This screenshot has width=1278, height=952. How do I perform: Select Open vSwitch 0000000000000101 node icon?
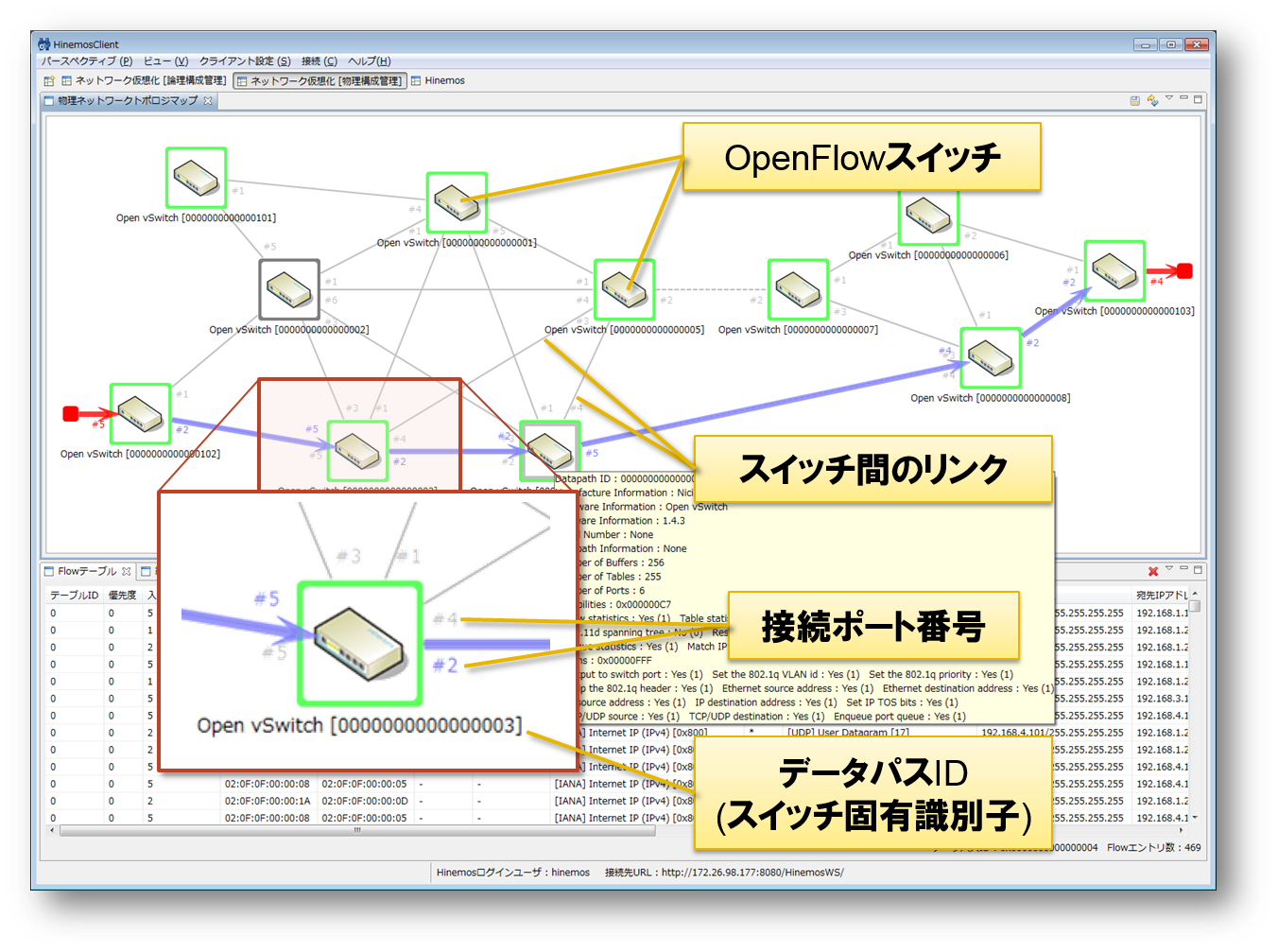pos(196,178)
